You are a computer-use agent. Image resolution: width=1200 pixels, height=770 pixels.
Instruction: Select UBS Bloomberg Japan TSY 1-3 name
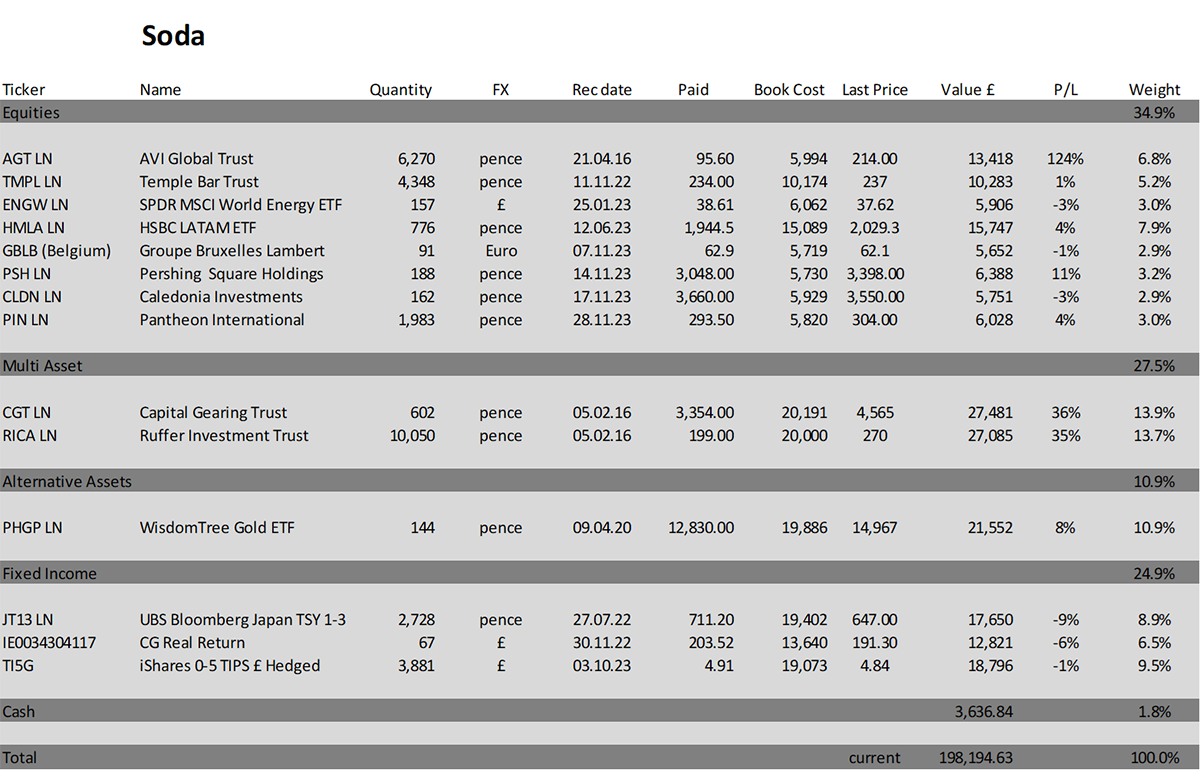click(243, 619)
